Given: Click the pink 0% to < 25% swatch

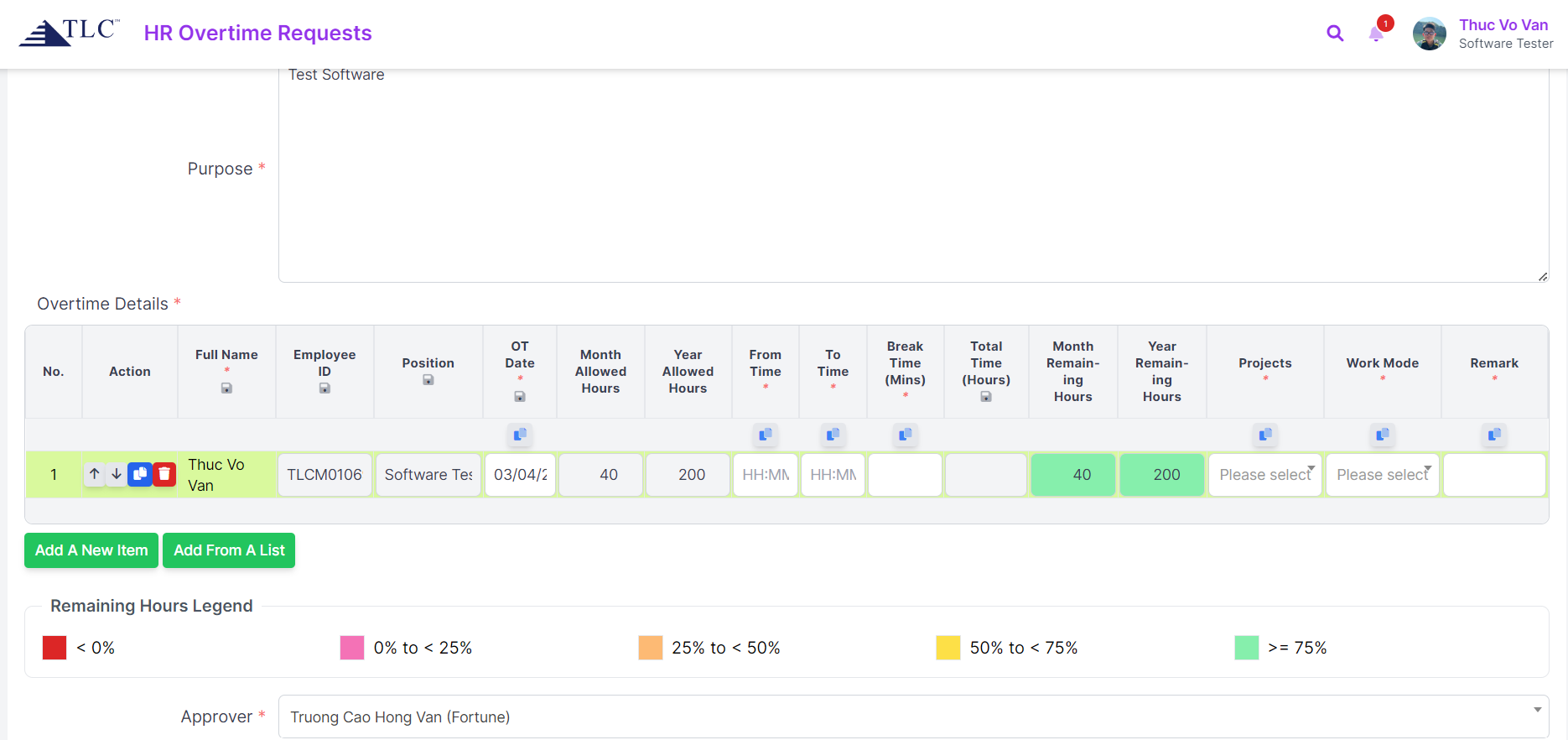Looking at the screenshot, I should pyautogui.click(x=352, y=648).
